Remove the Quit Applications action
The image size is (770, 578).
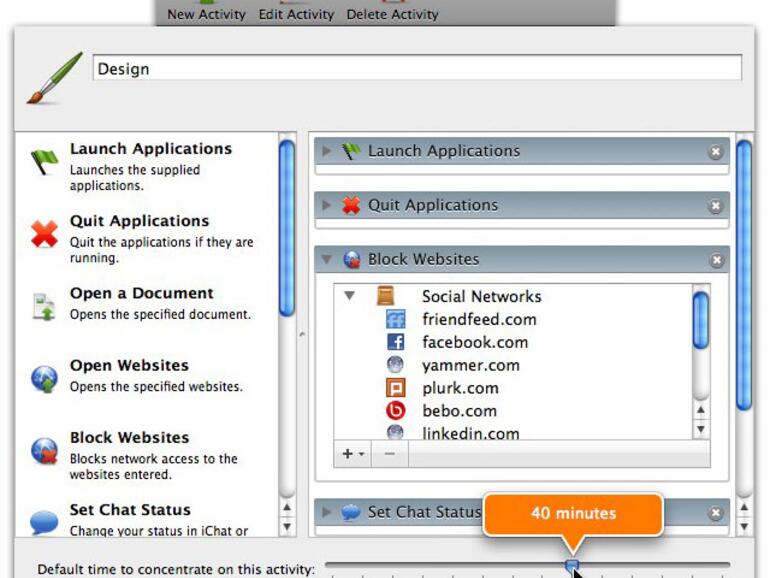(715, 206)
